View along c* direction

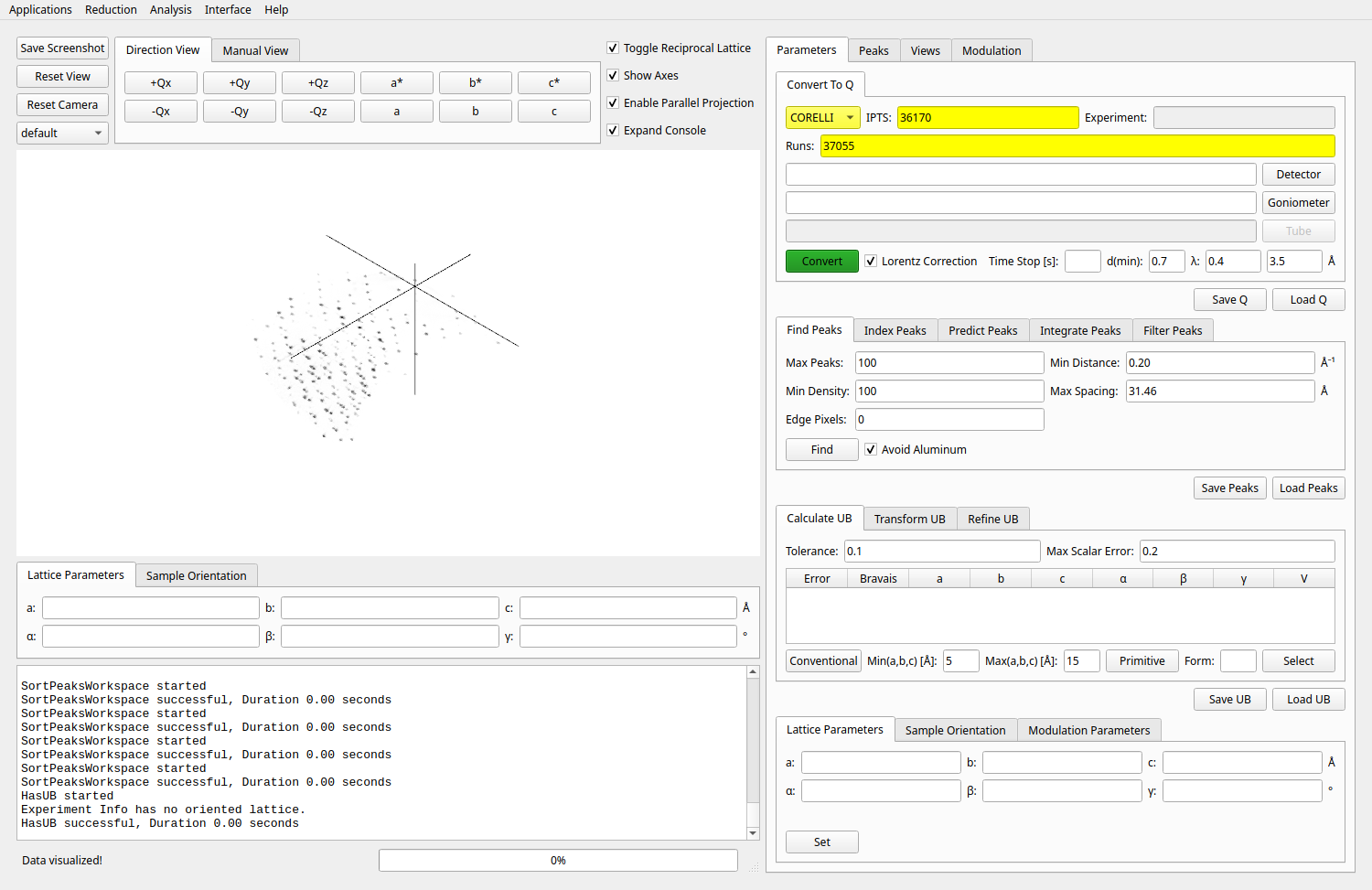pyautogui.click(x=554, y=83)
